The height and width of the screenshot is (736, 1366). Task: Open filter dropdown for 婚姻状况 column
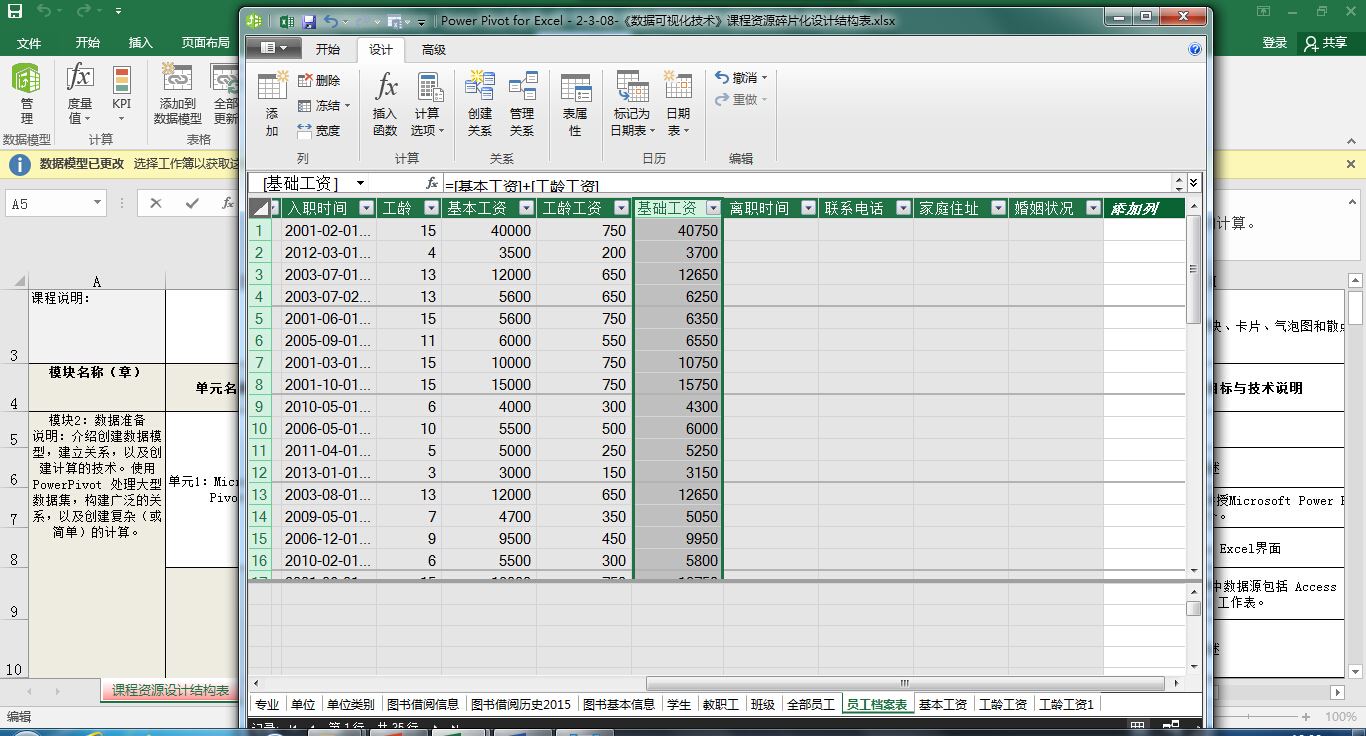click(1093, 208)
